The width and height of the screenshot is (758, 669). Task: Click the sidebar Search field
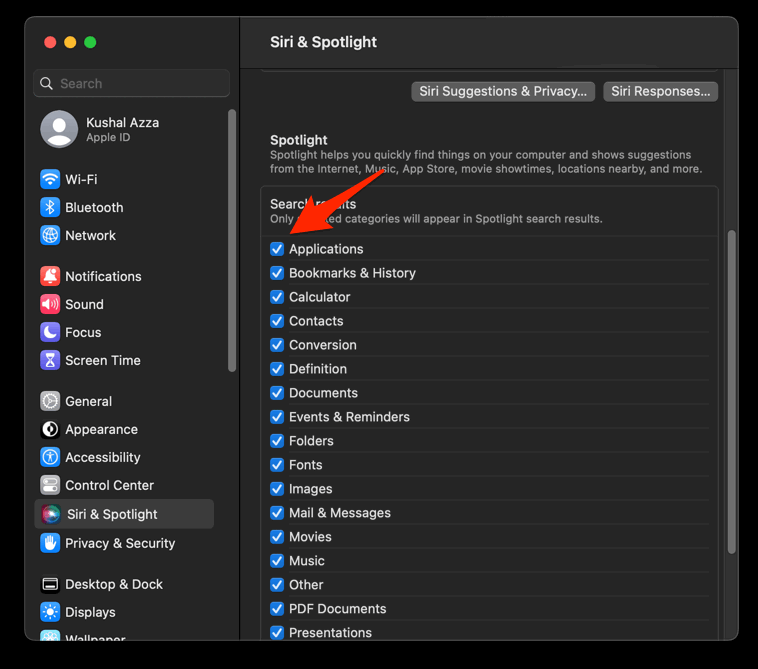click(x=131, y=84)
